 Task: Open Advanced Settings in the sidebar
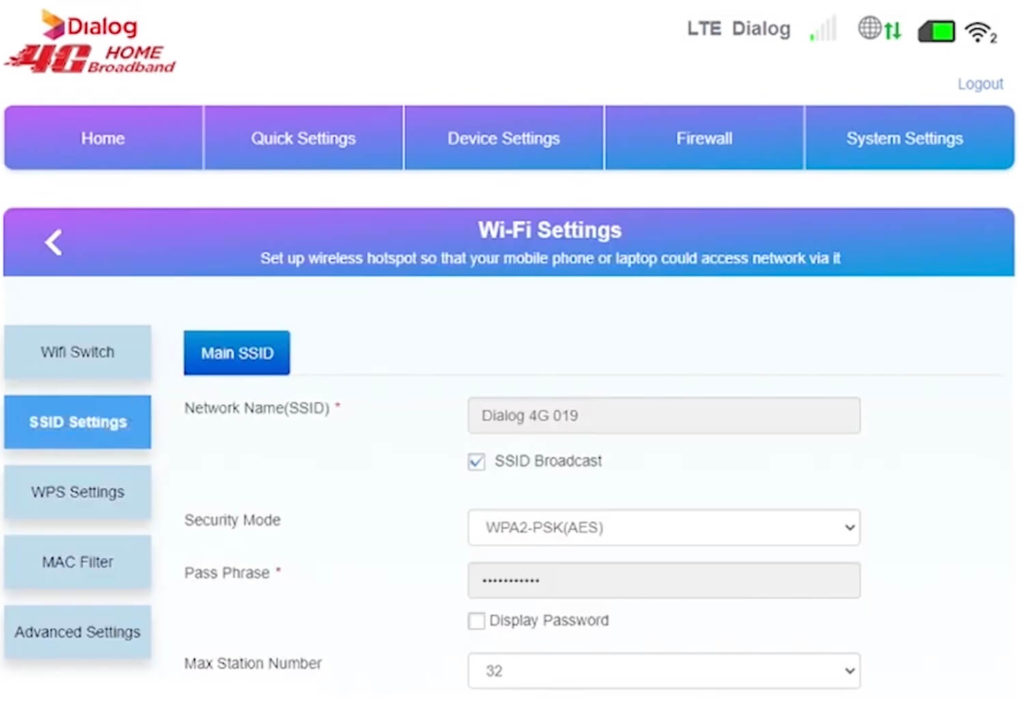(77, 631)
